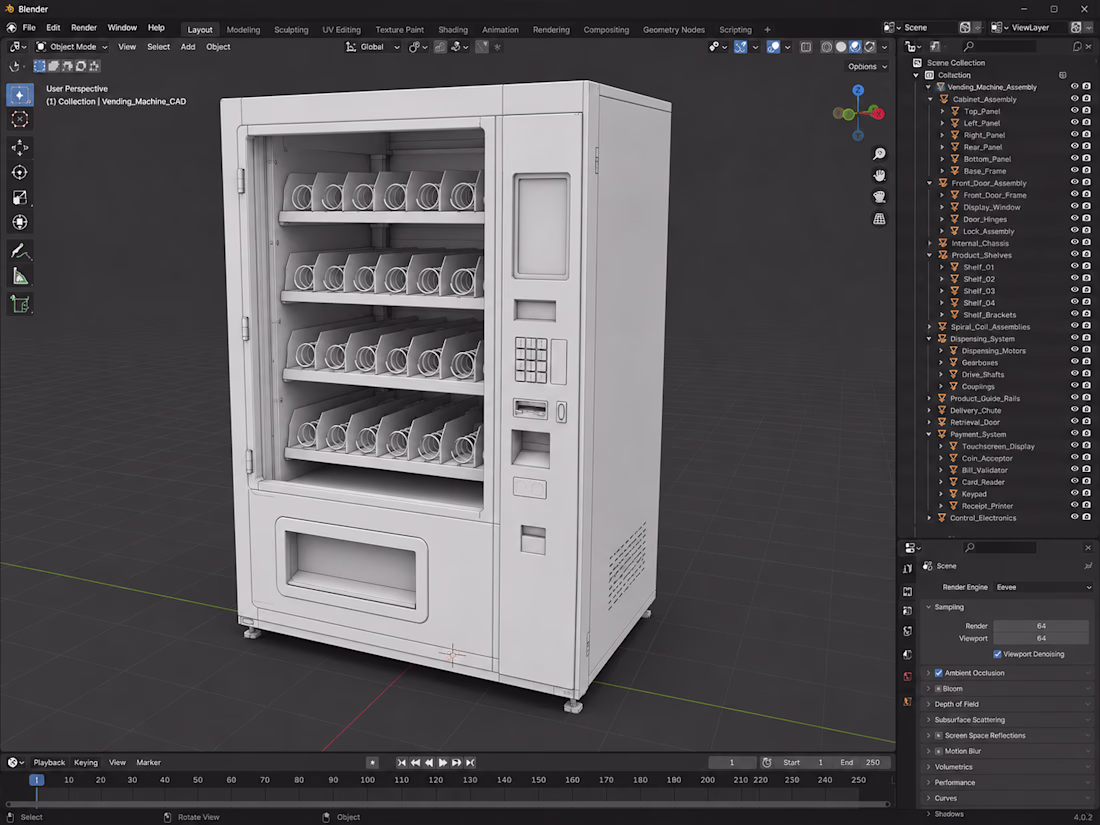Open the Render menu
The image size is (1100, 825).
click(83, 27)
